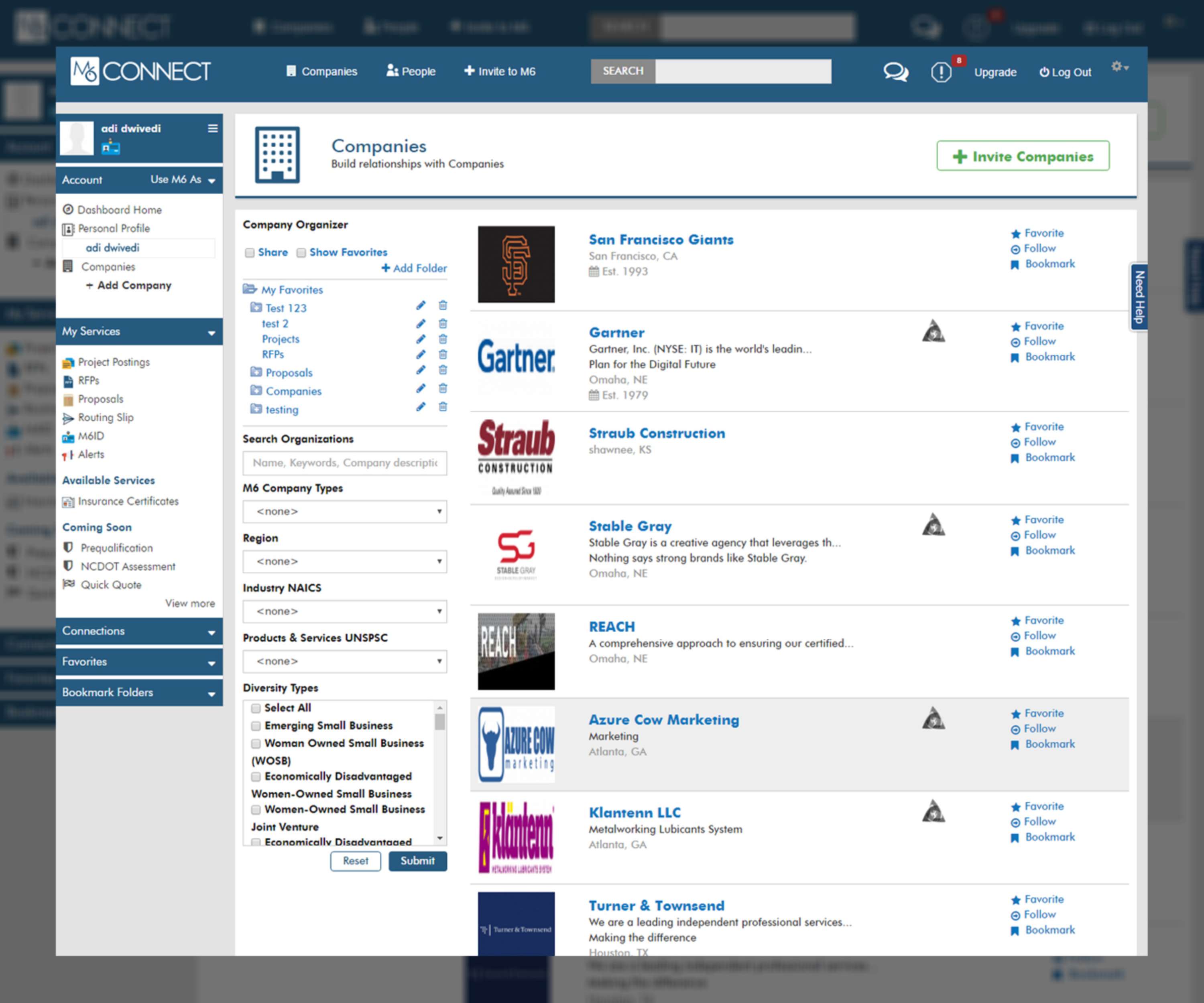Select Invite to M6 menu item
Screen dimensions: 1204x1003
click(499, 71)
